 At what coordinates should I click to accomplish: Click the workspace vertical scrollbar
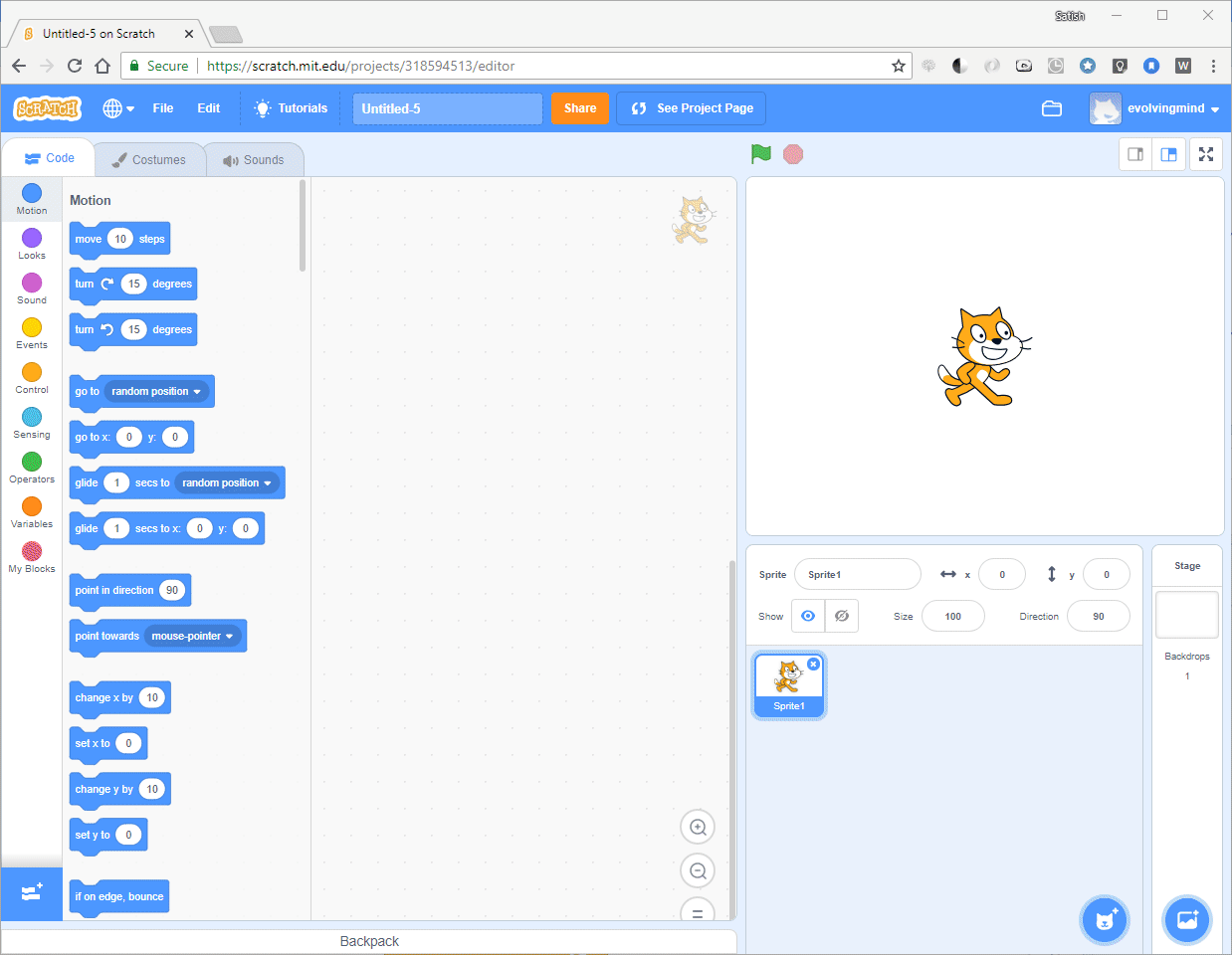(732, 738)
